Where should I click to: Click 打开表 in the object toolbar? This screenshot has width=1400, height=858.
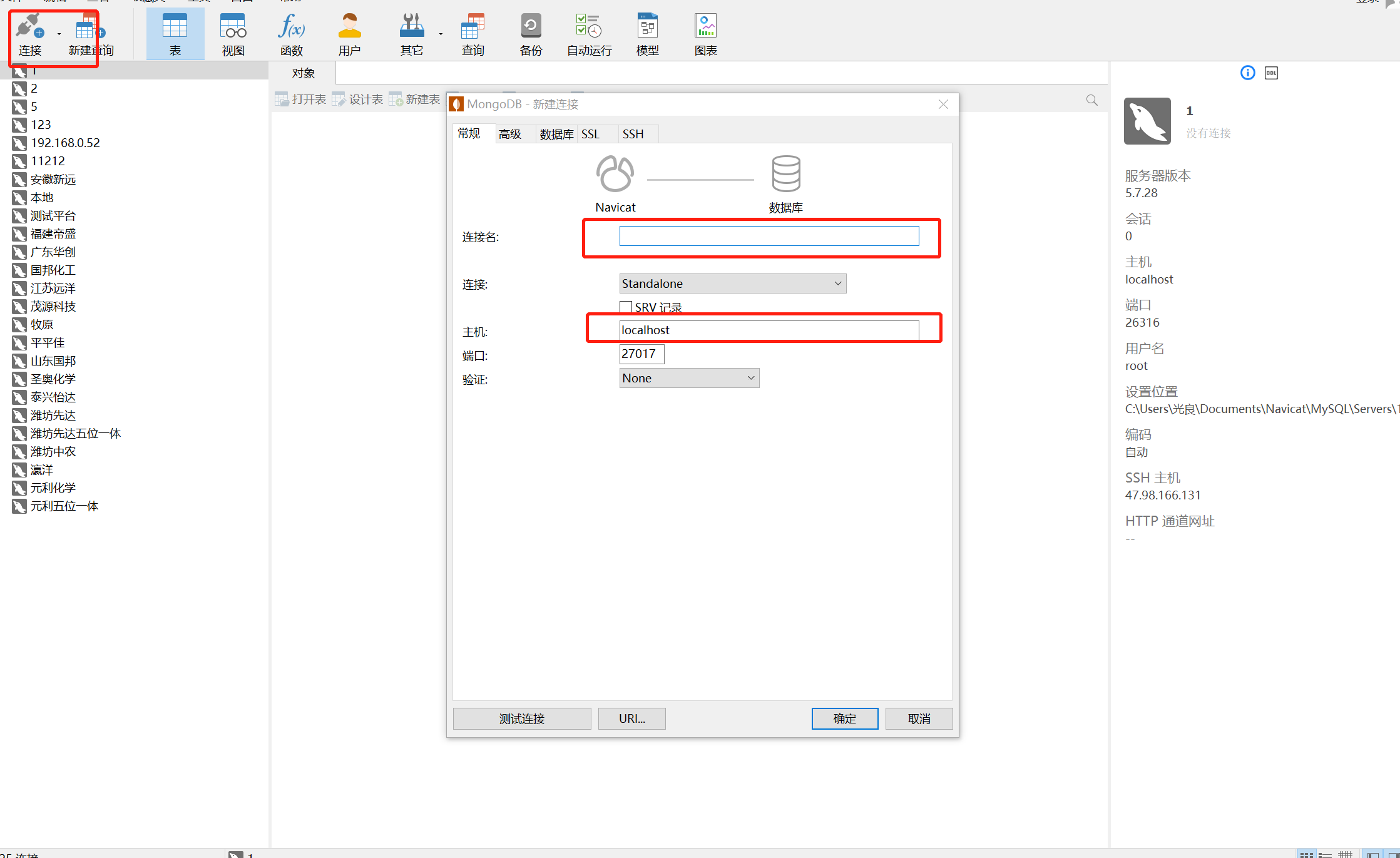(301, 100)
